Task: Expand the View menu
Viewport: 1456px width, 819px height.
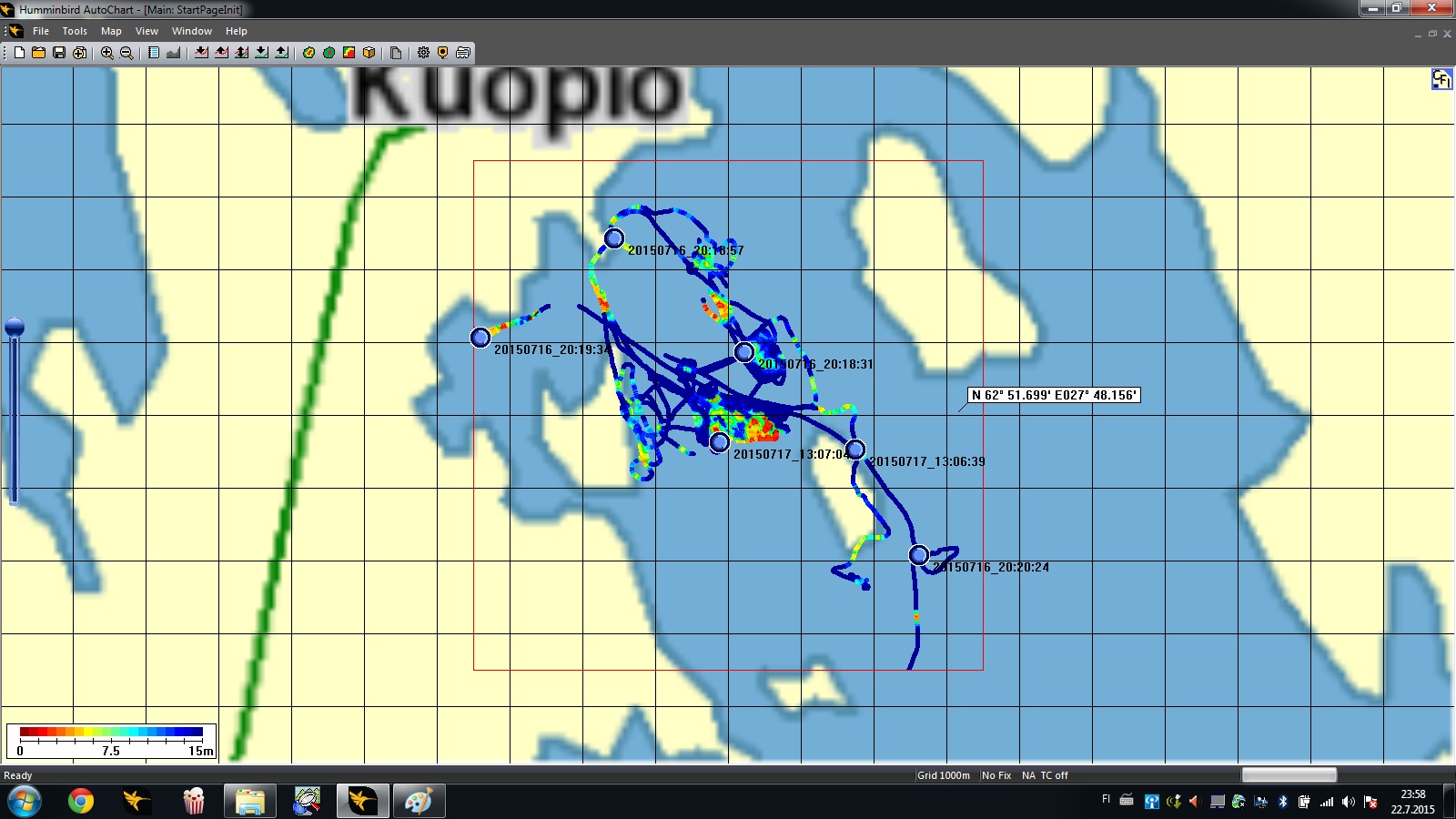Action: [x=147, y=31]
